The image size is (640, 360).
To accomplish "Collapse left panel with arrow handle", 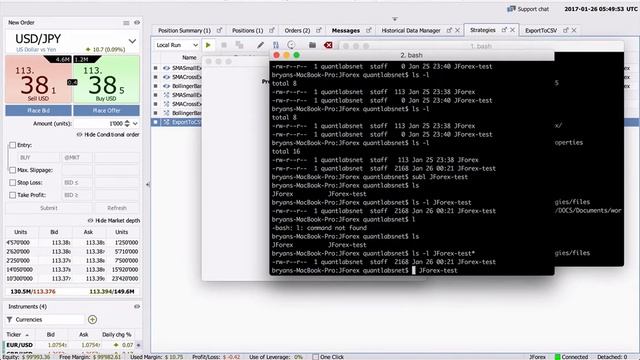I will 148,184.
